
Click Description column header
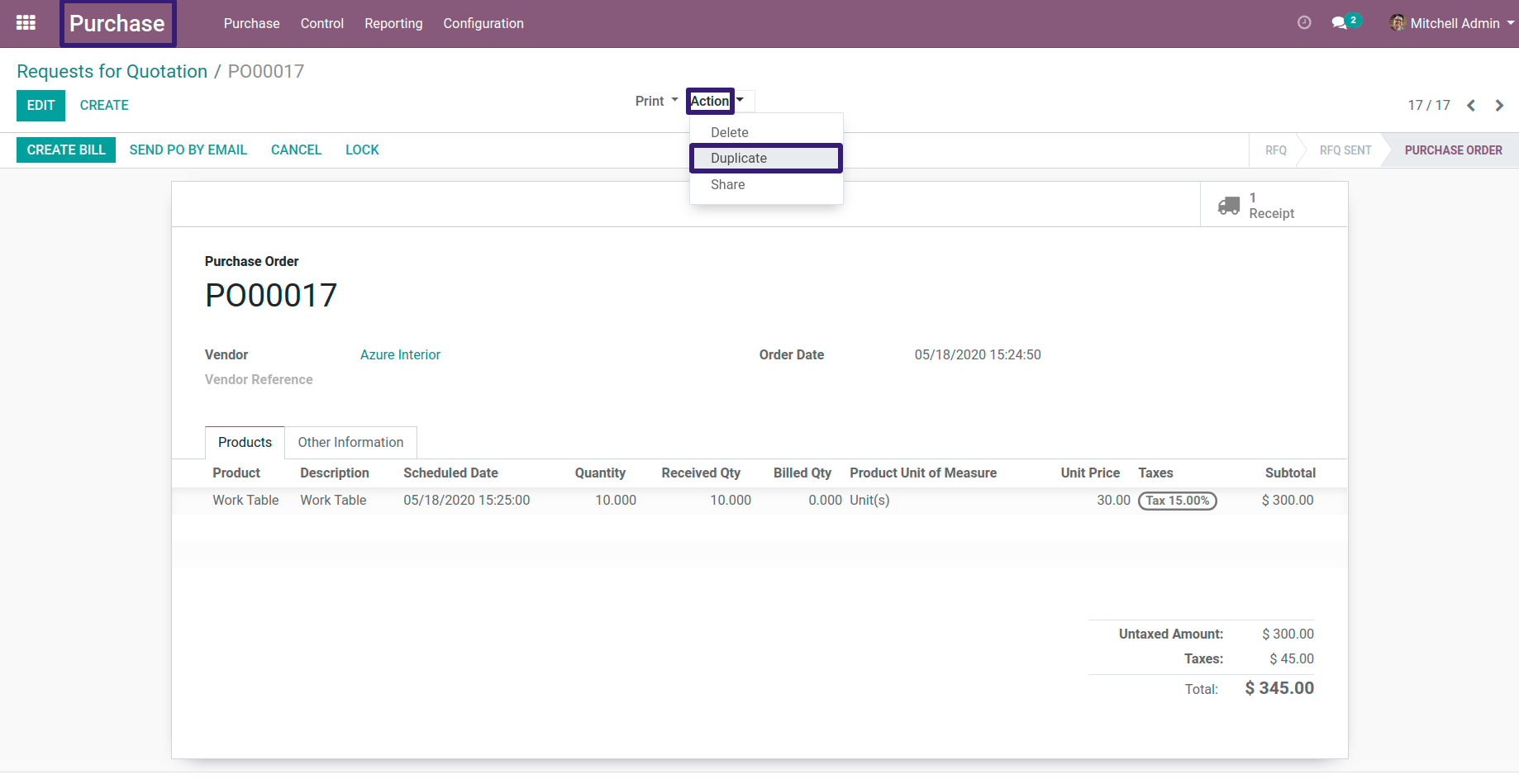[x=335, y=473]
